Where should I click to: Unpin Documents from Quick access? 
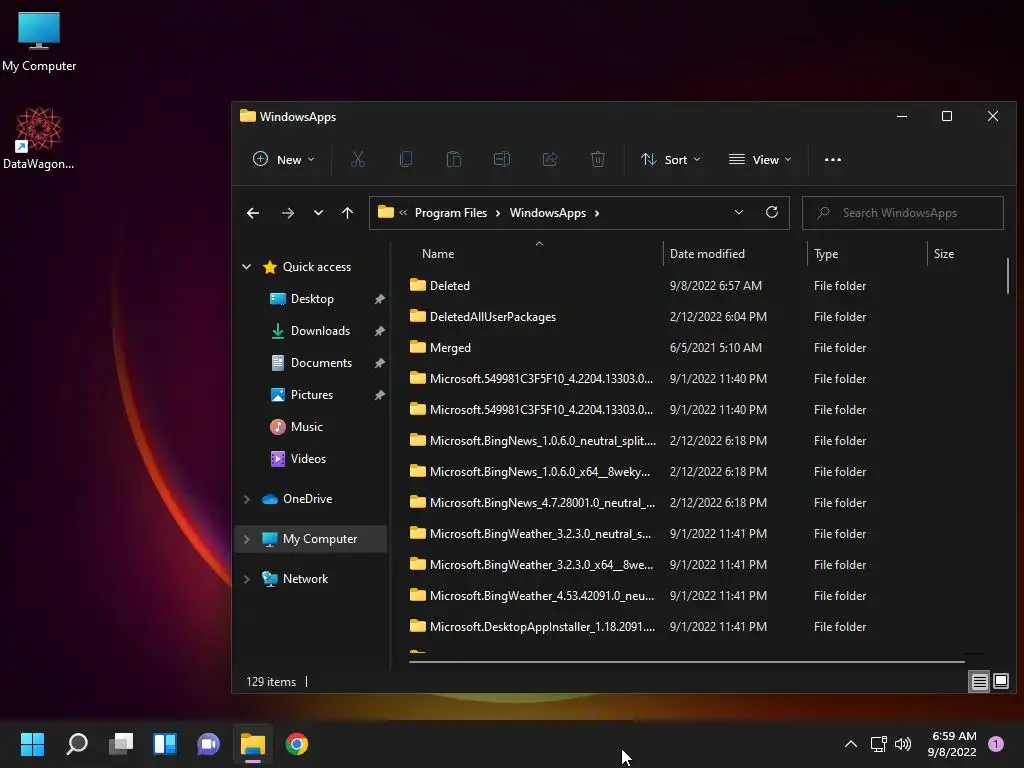379,363
